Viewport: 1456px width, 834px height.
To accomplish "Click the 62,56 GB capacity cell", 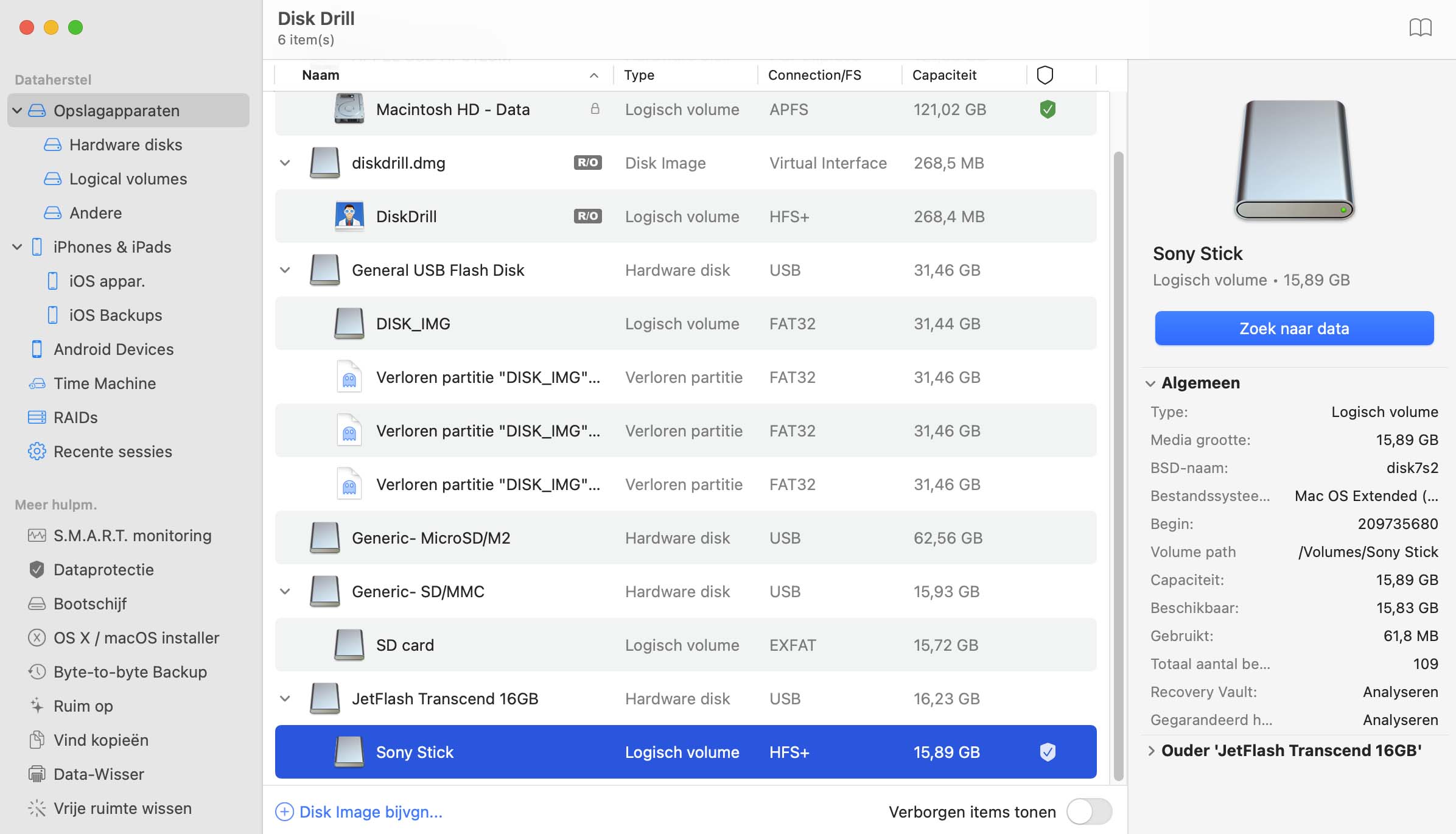I will 948,538.
